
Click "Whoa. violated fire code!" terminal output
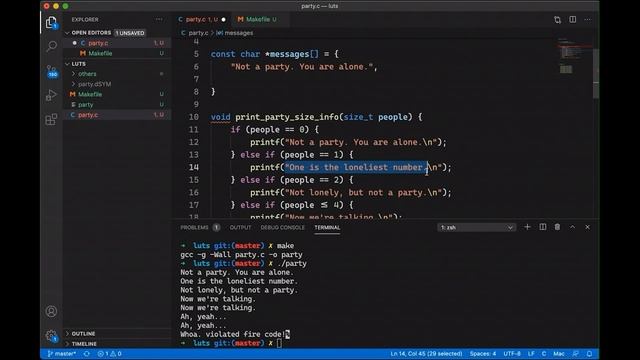235,334
